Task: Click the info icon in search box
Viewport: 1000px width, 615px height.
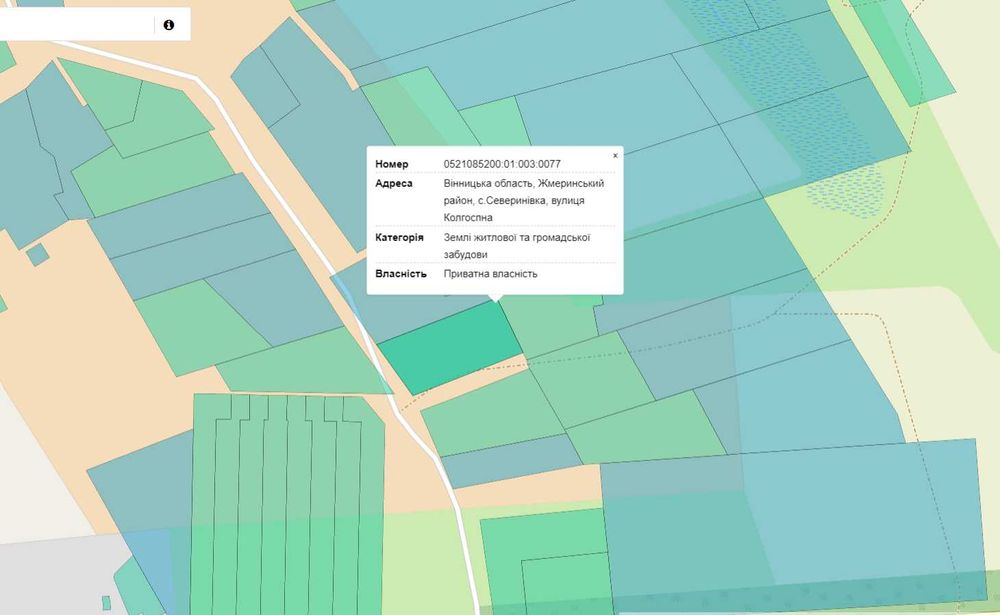Action: tap(168, 25)
